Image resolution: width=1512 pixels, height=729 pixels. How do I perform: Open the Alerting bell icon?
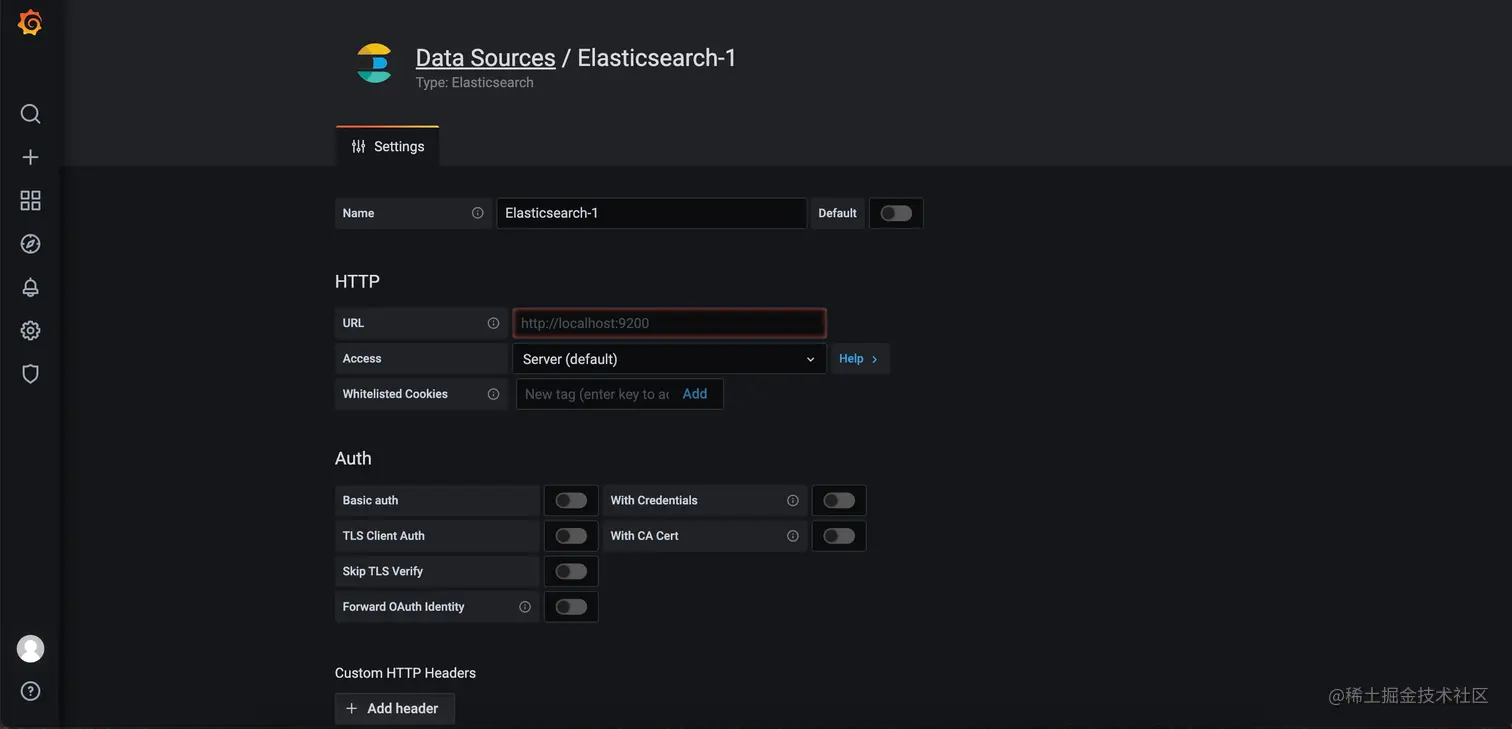point(30,287)
